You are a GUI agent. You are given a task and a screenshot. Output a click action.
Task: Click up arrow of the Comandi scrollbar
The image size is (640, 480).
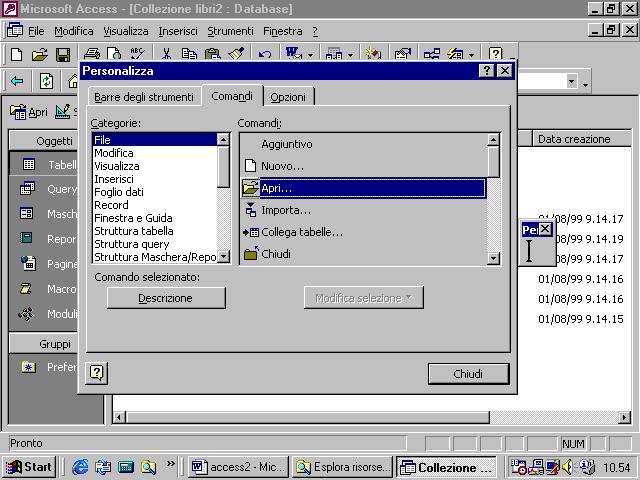click(x=493, y=140)
